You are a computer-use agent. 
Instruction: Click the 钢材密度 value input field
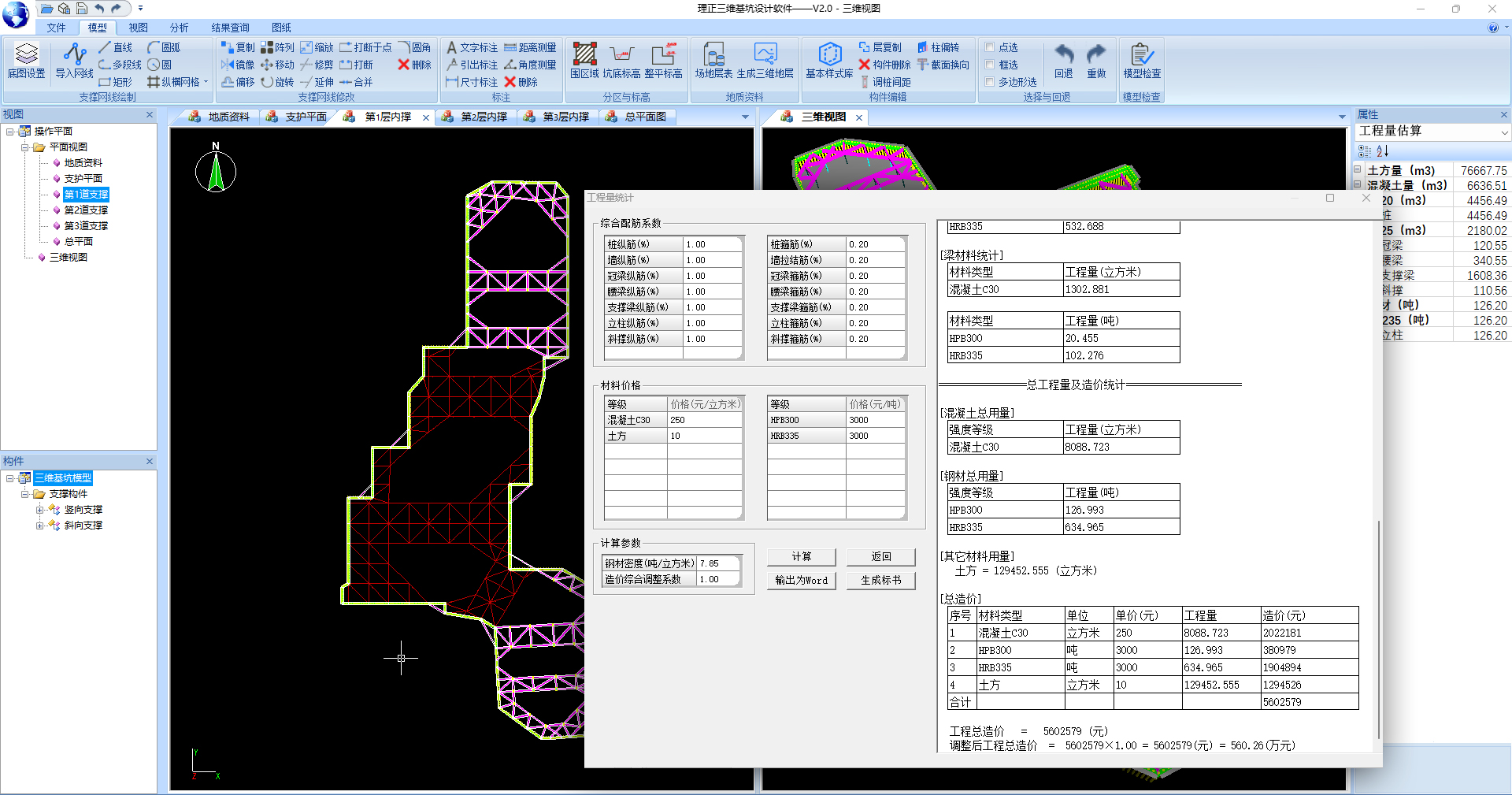[x=718, y=563]
